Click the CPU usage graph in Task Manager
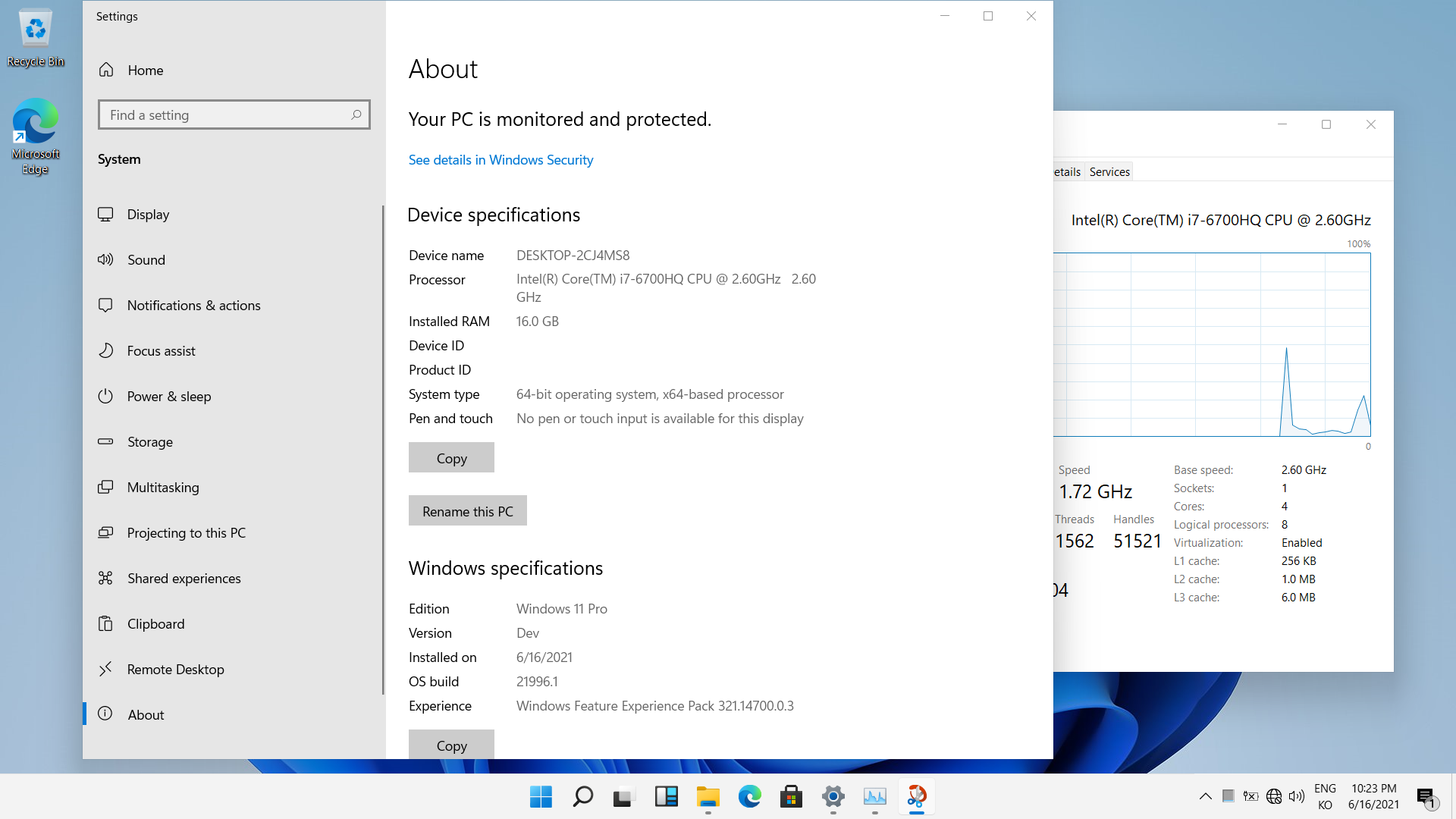 (1212, 344)
